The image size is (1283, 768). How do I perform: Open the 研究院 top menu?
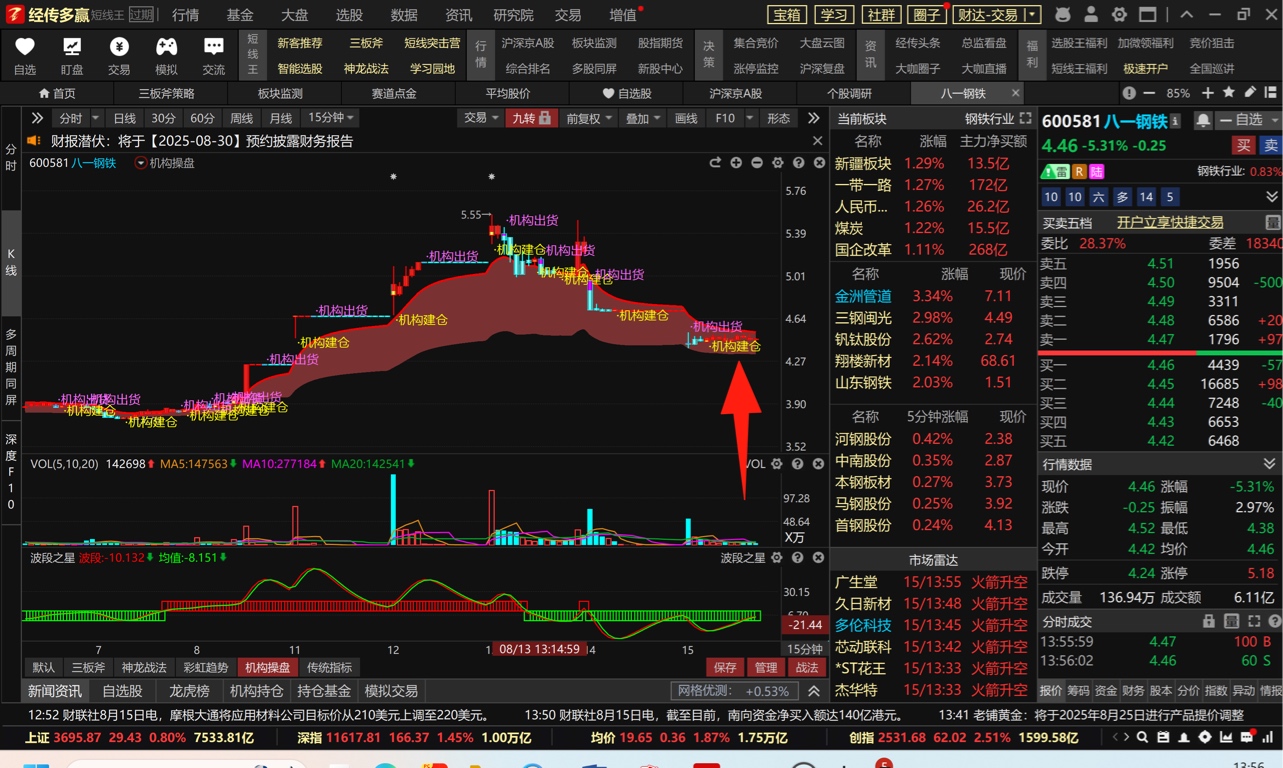[x=513, y=15]
